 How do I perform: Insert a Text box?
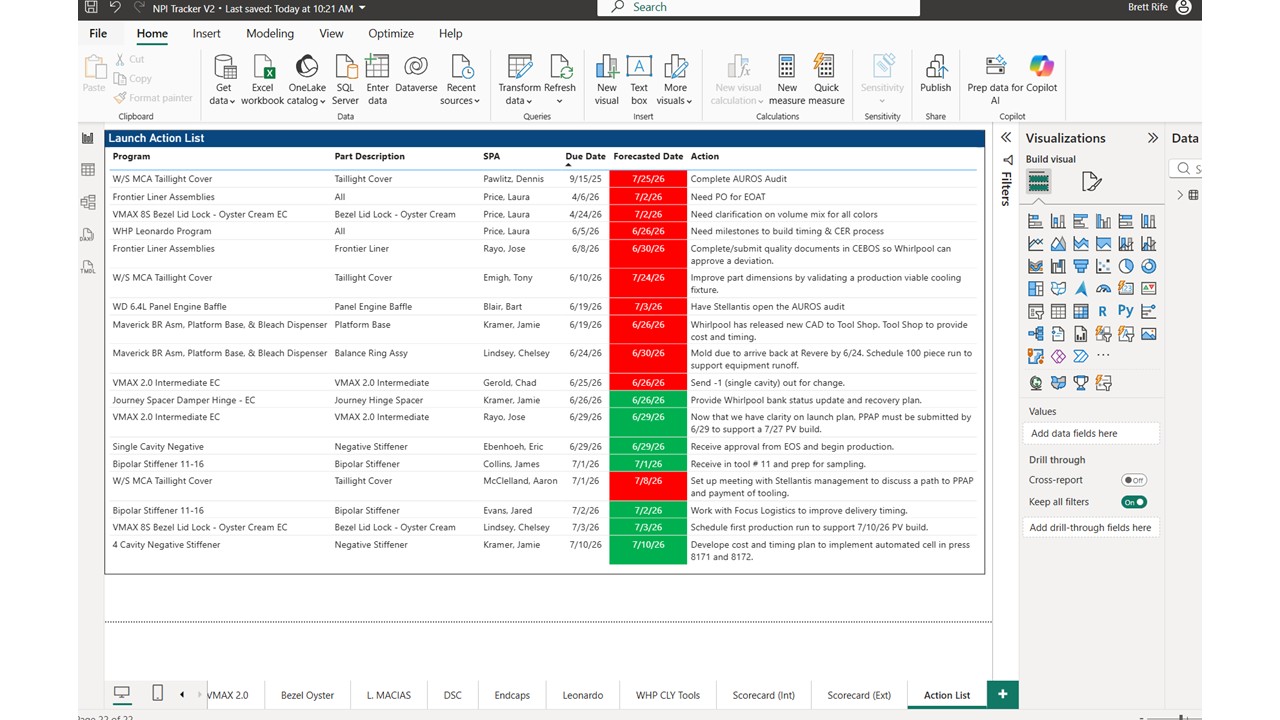click(639, 80)
